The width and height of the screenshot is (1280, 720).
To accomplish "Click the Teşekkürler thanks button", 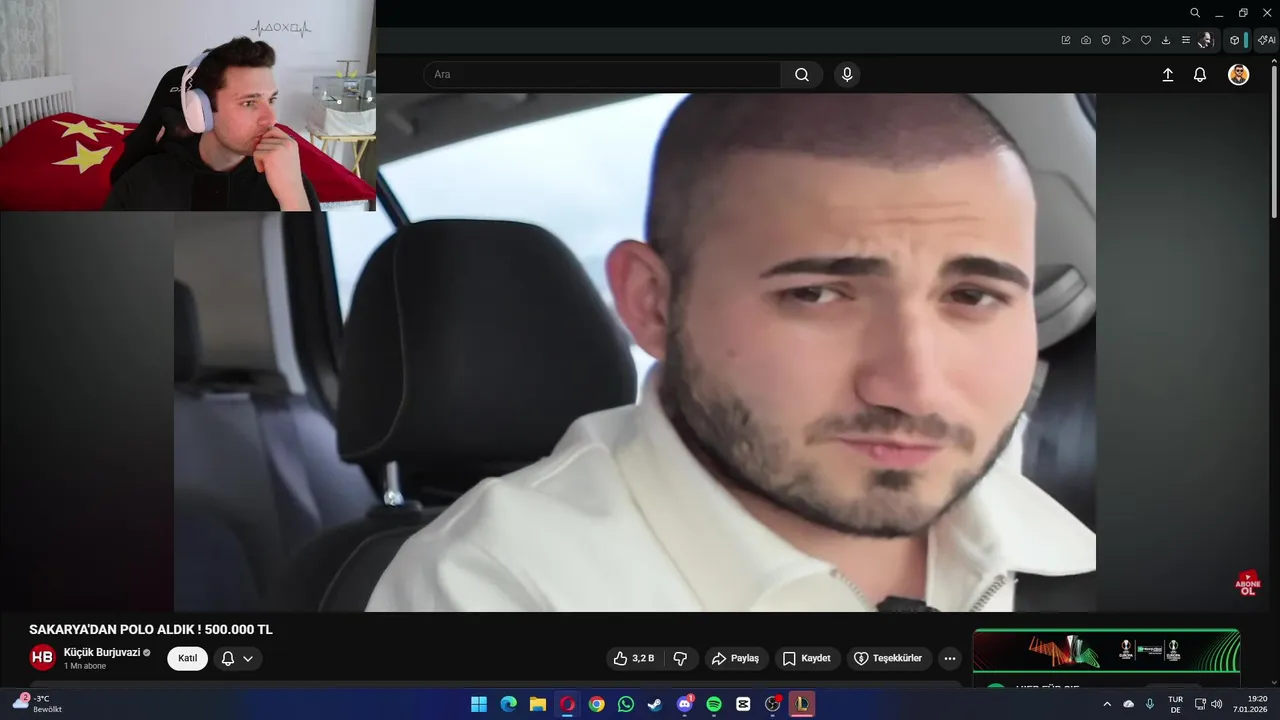I will tap(890, 658).
